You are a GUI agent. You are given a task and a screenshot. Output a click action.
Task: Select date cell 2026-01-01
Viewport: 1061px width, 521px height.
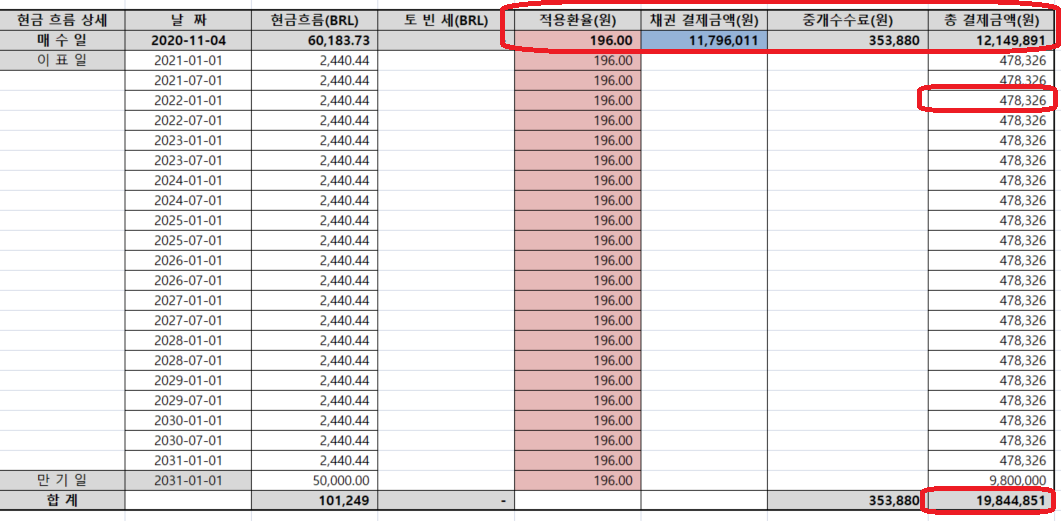click(188, 260)
